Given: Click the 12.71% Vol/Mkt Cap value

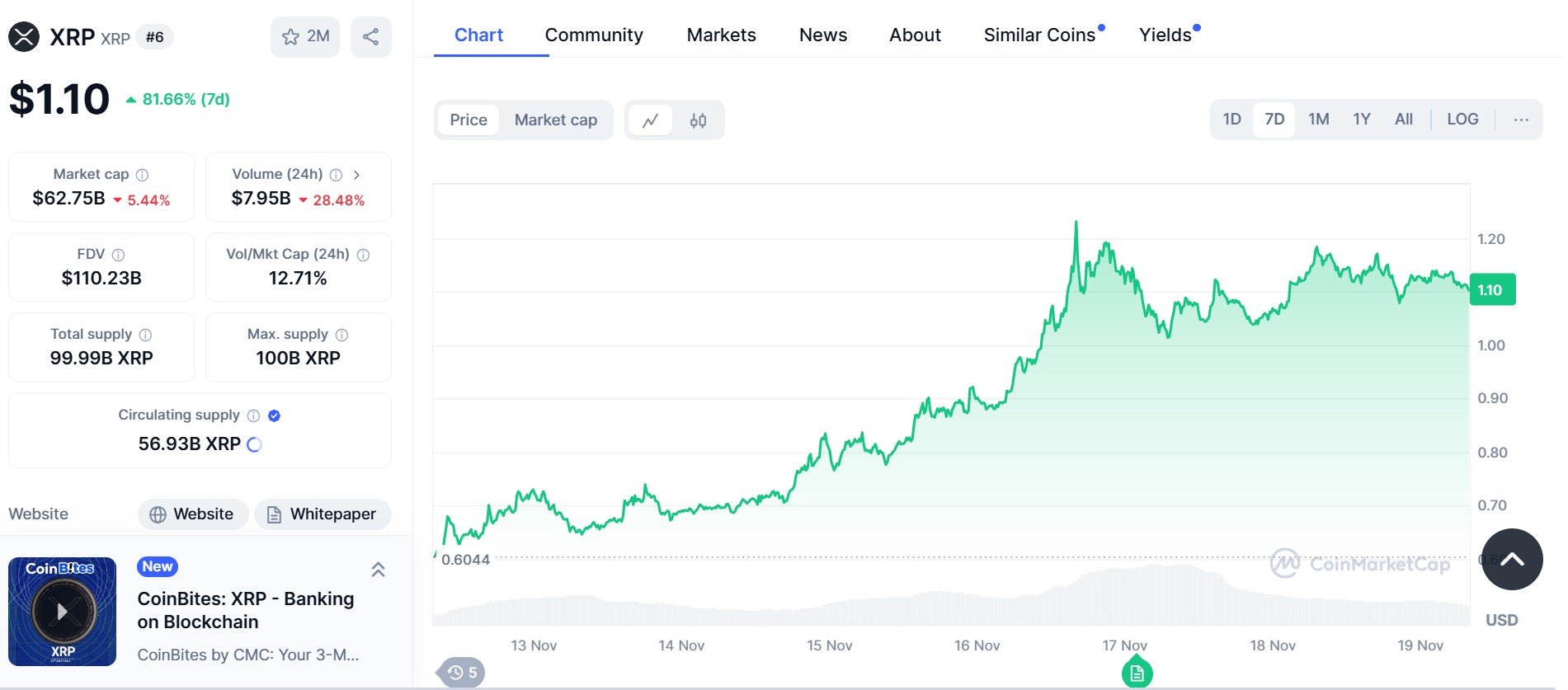Looking at the screenshot, I should click(298, 279).
